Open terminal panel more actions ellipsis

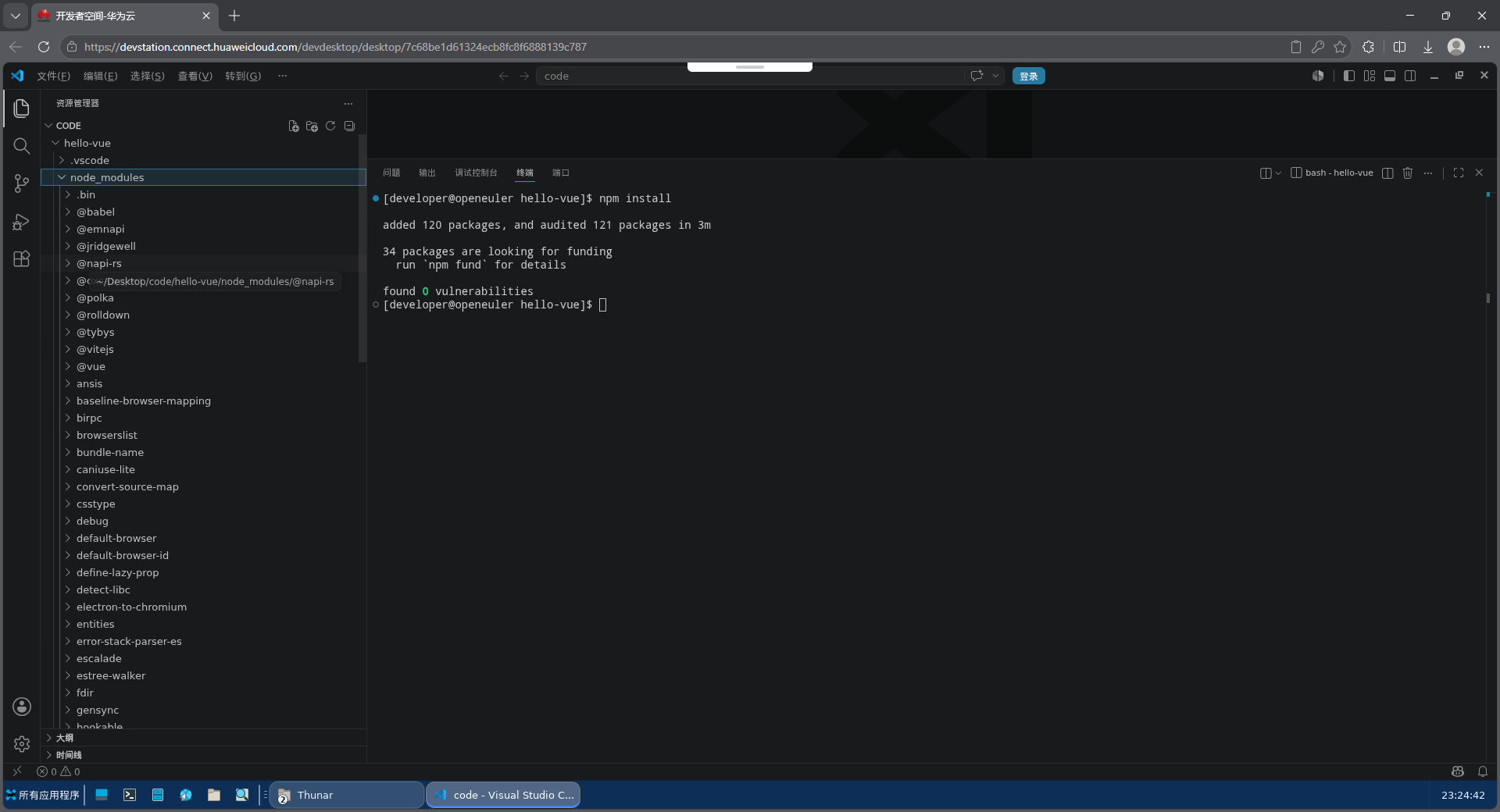point(1428,173)
